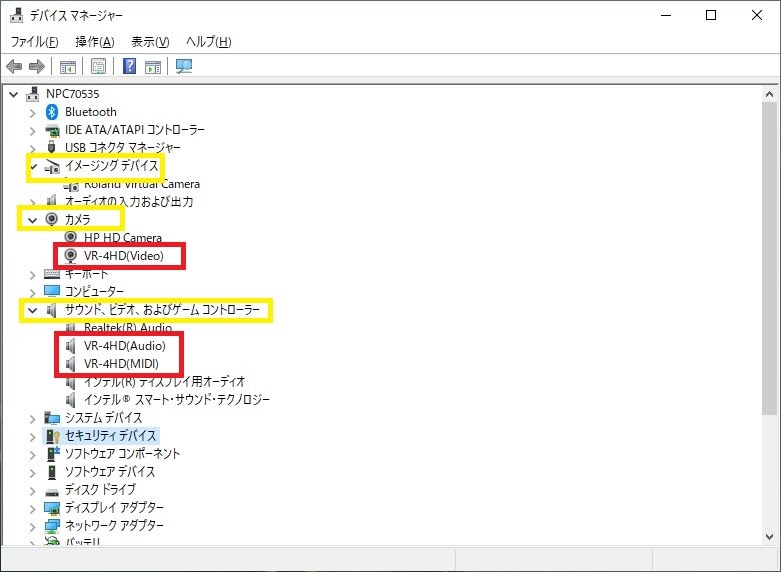Open the ヘルプ(H) menu
This screenshot has height=572, width=781.
click(x=209, y=42)
